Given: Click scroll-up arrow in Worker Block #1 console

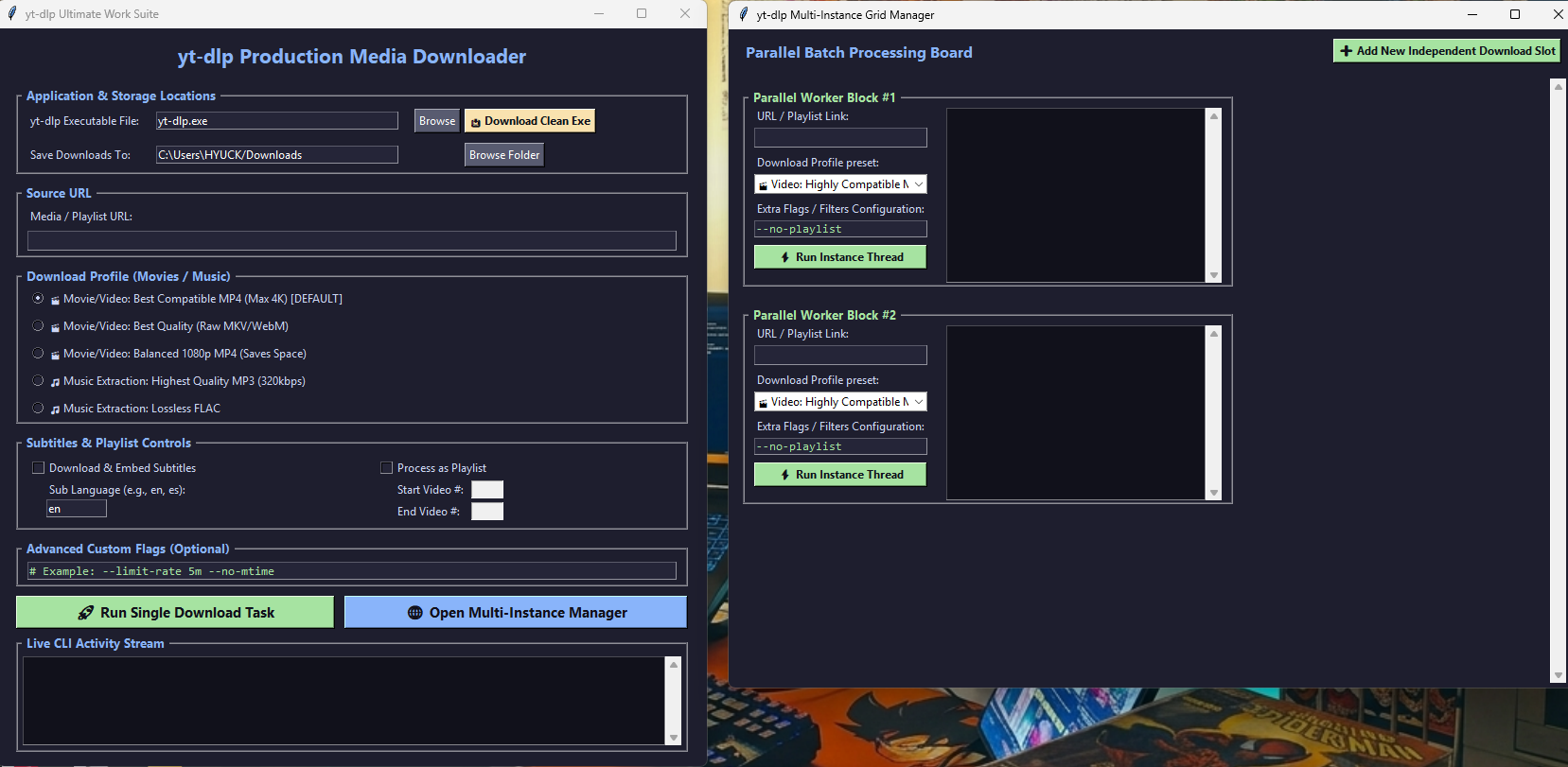Looking at the screenshot, I should click(1214, 116).
